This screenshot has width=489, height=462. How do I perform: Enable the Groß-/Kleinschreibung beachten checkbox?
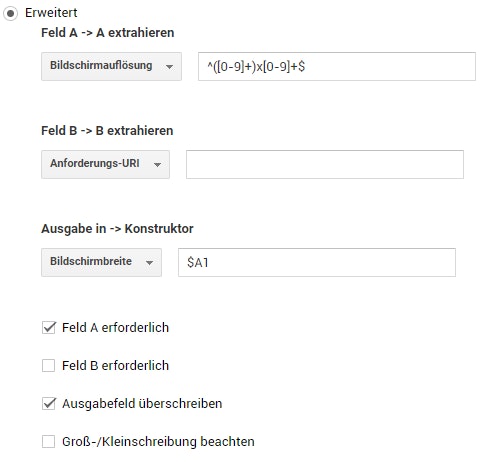tap(49, 442)
